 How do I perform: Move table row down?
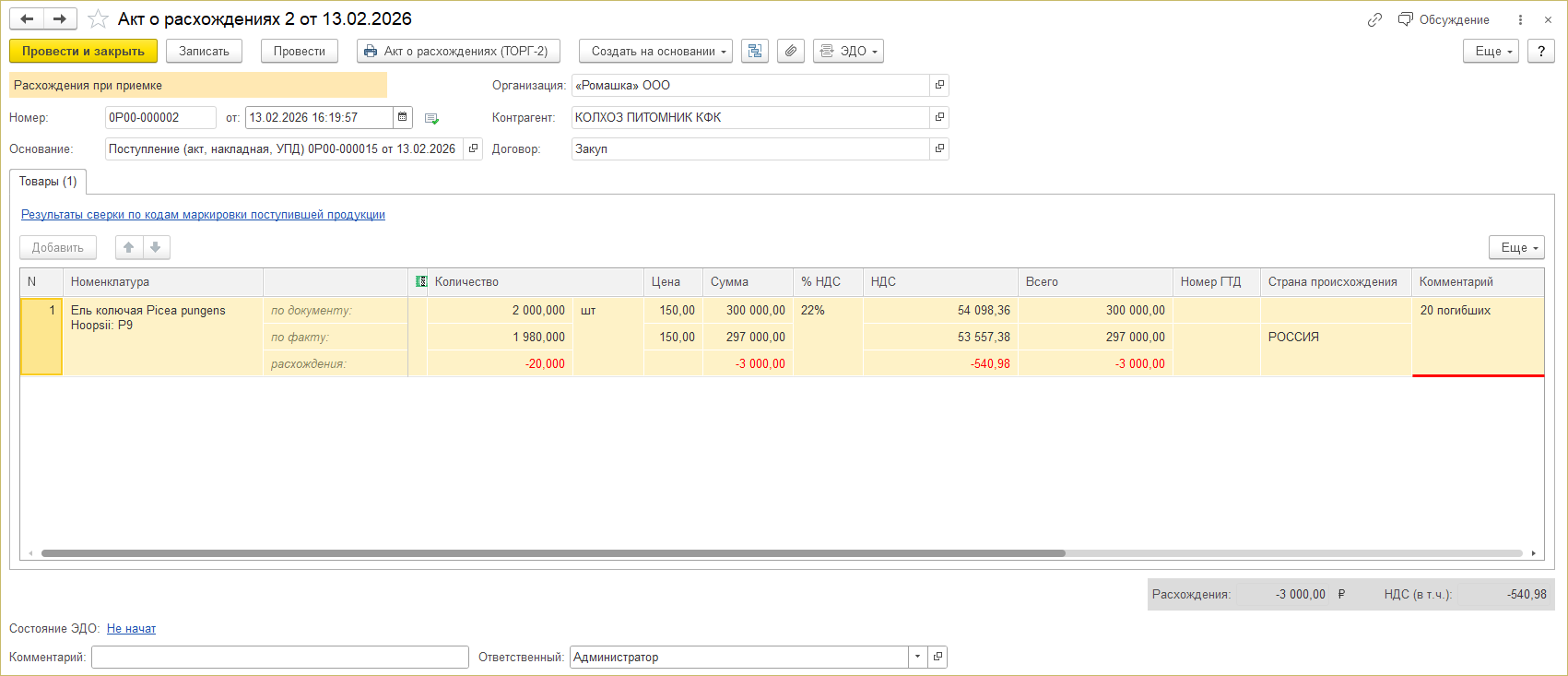tap(156, 247)
